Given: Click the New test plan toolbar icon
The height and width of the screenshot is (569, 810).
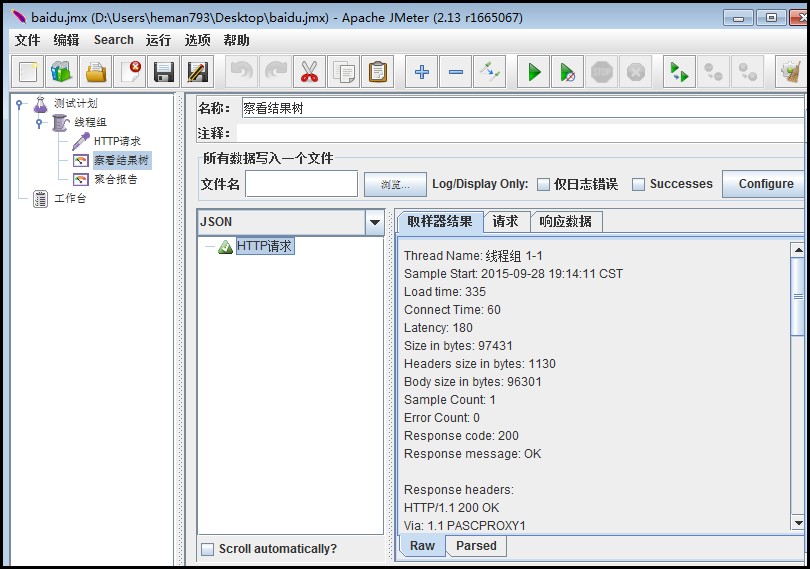Looking at the screenshot, I should coord(29,72).
